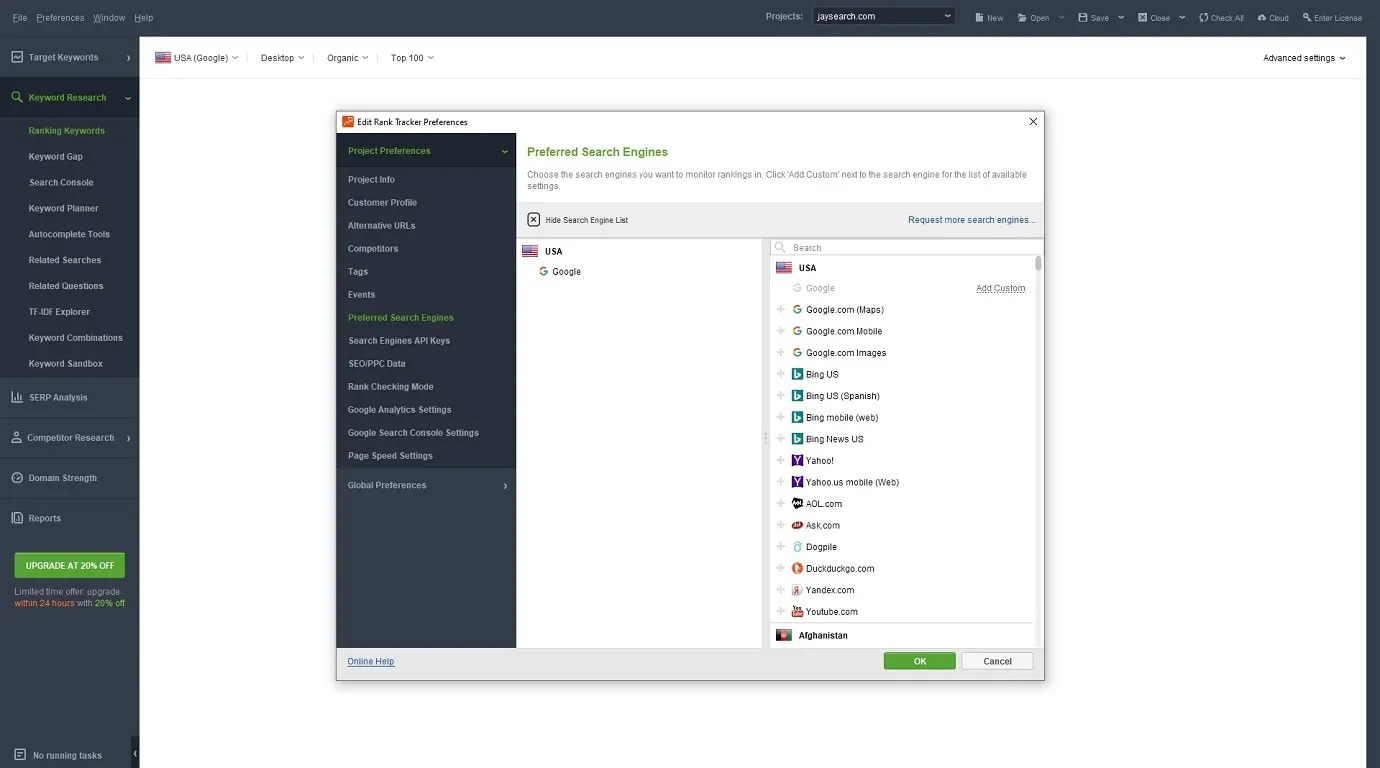This screenshot has width=1380, height=768.
Task: Click the Target Keywords sidebar icon
Action: (17, 57)
